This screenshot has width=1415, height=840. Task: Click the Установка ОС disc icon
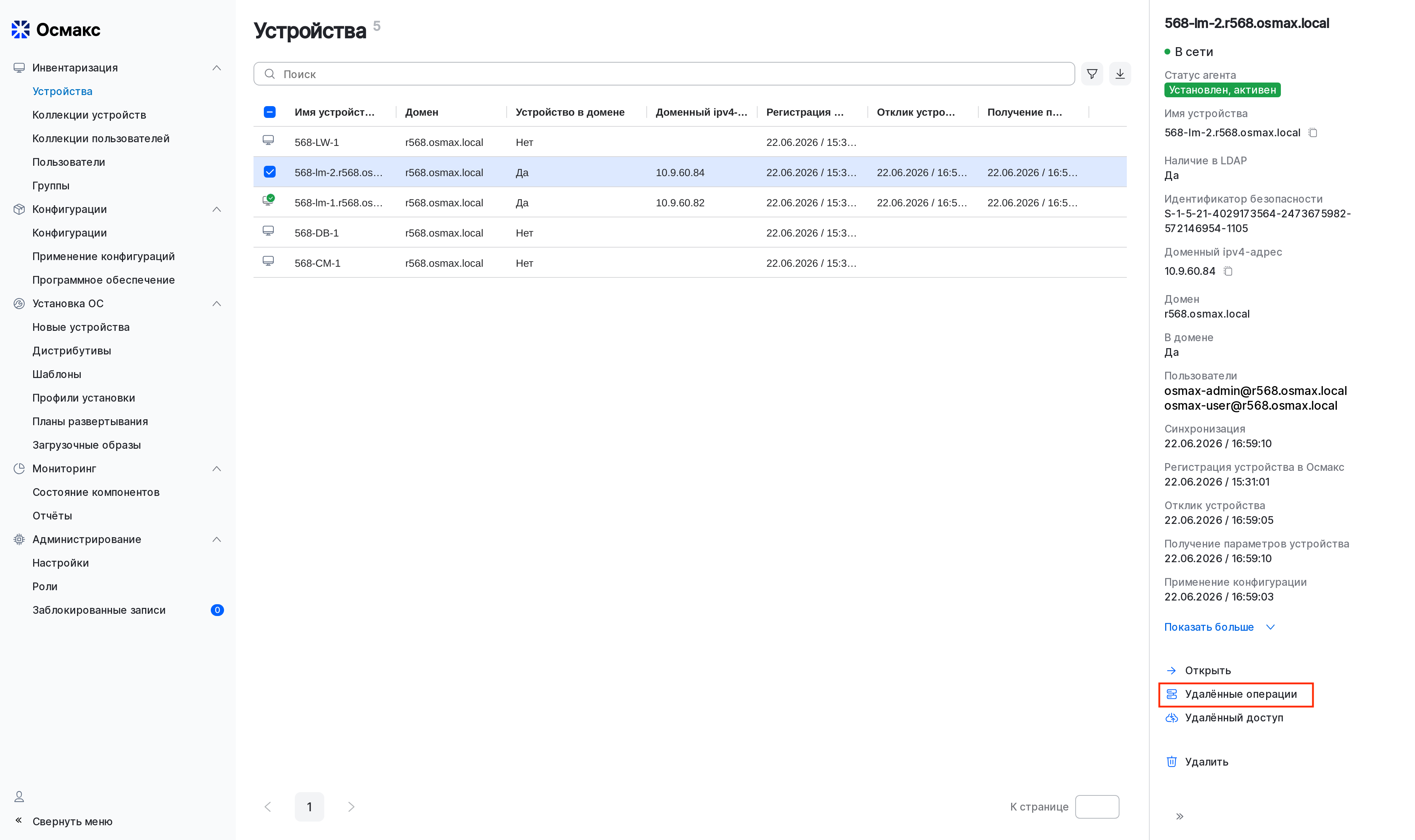[19, 304]
